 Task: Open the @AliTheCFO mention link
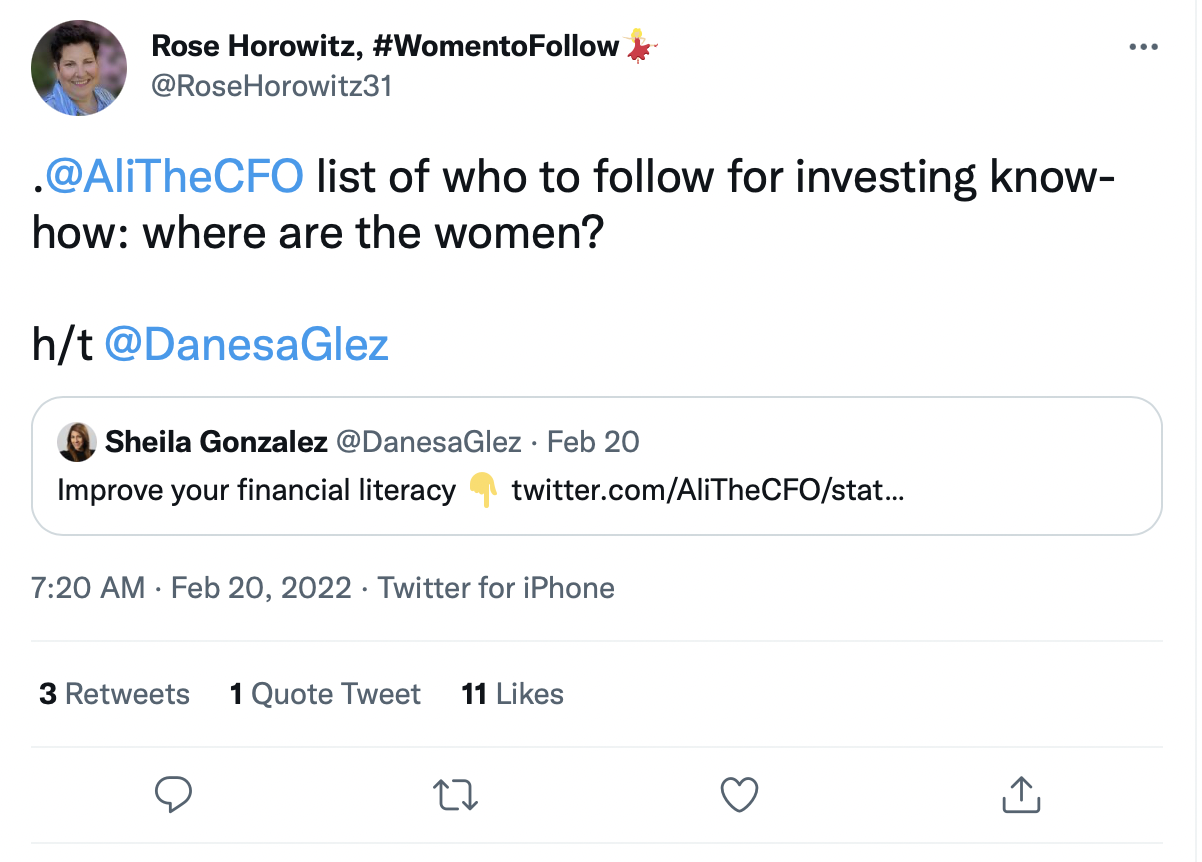pyautogui.click(x=173, y=177)
